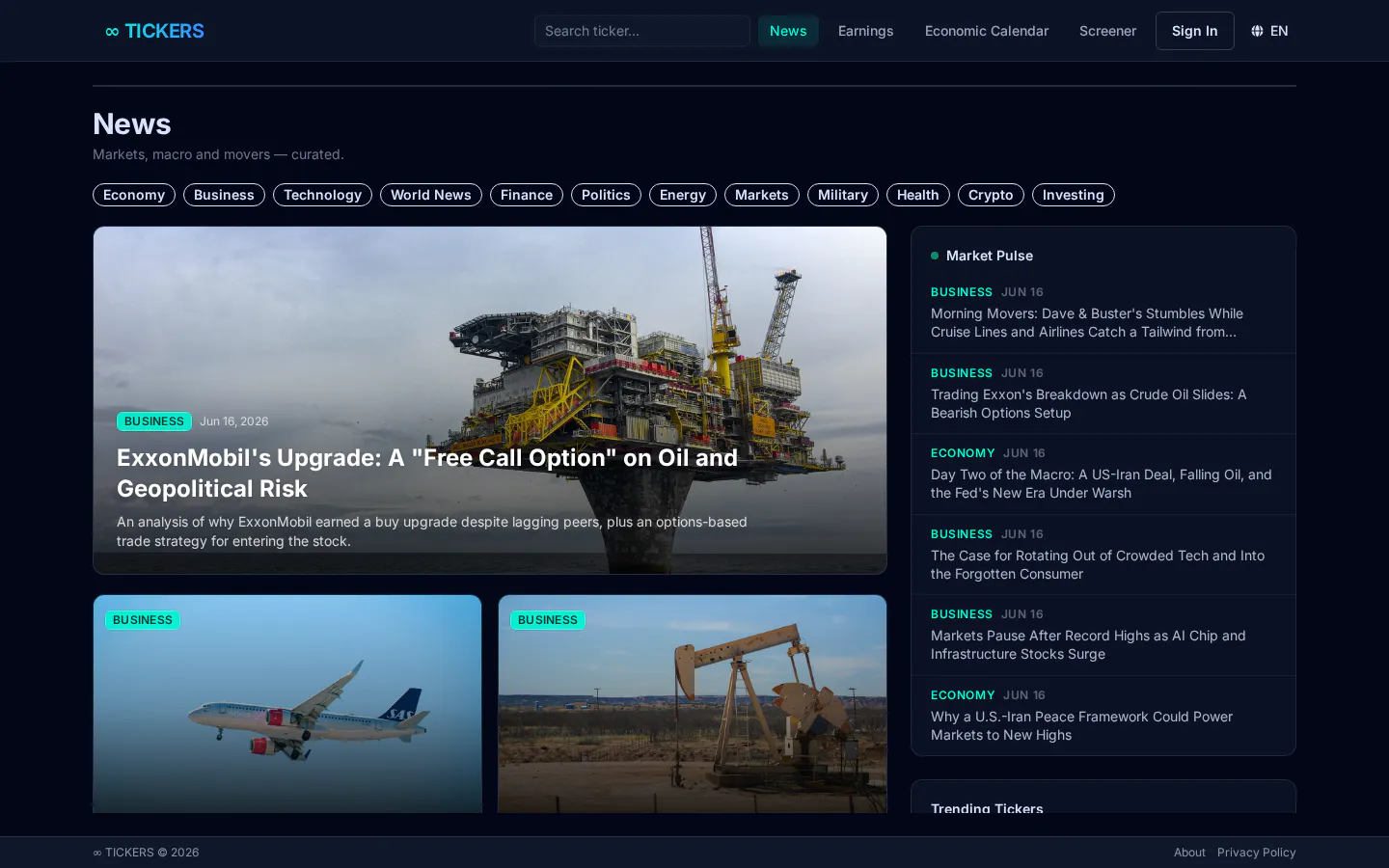Click the Market Pulse heading
The width and height of the screenshot is (1389, 868).
[990, 256]
